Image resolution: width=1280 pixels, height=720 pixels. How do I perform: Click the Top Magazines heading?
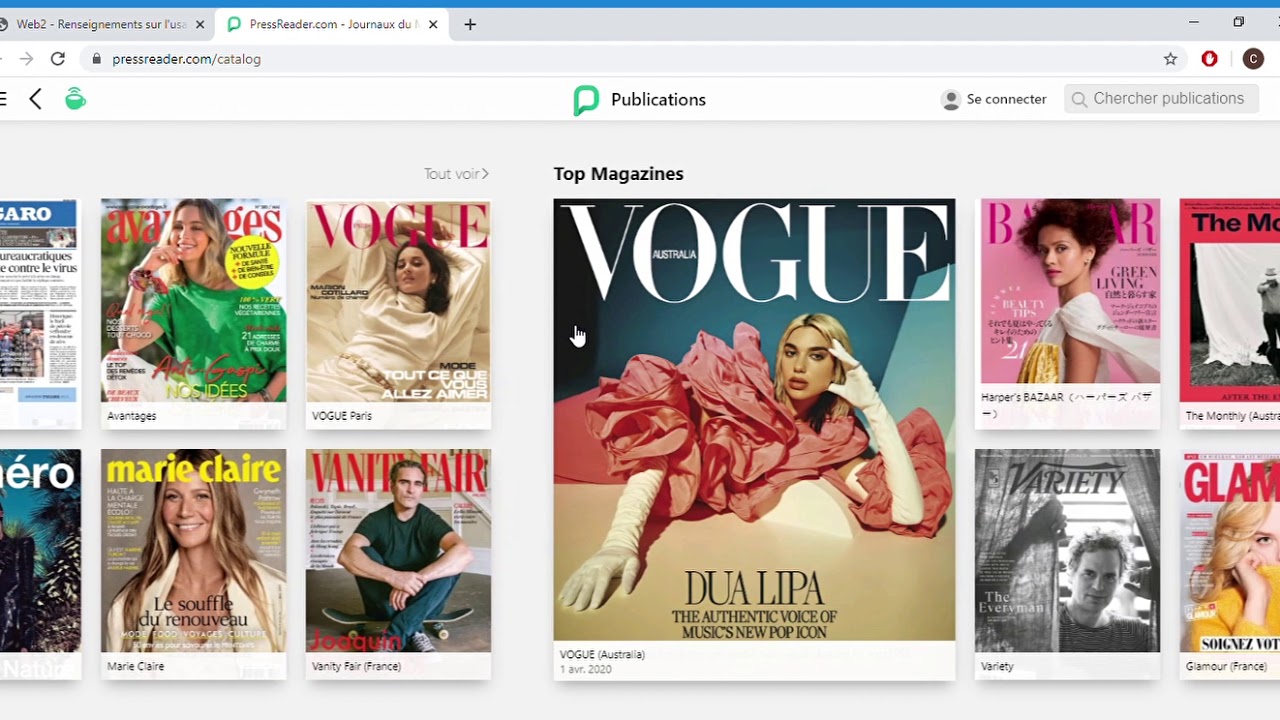click(x=618, y=174)
